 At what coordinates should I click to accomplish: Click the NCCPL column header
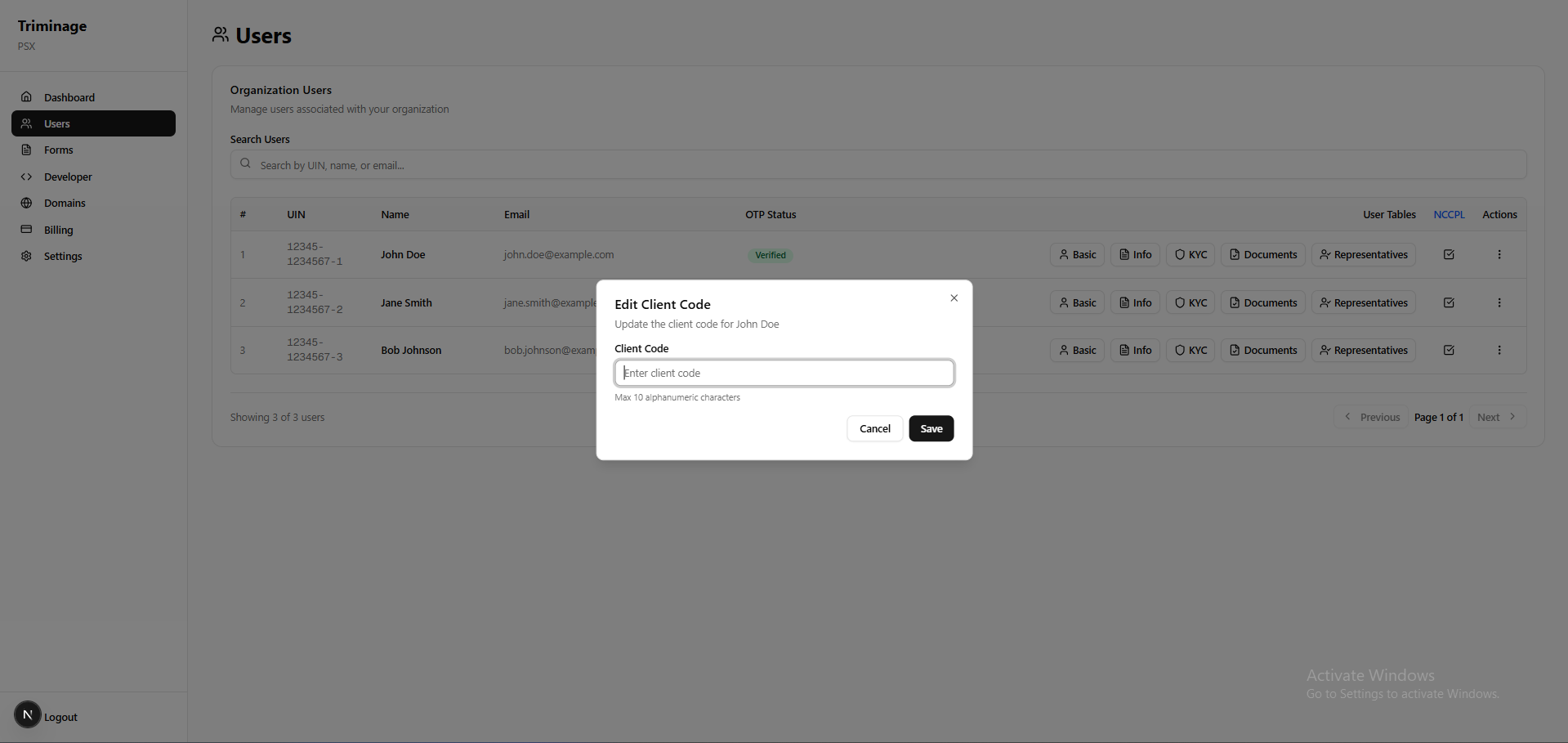[1449, 214]
